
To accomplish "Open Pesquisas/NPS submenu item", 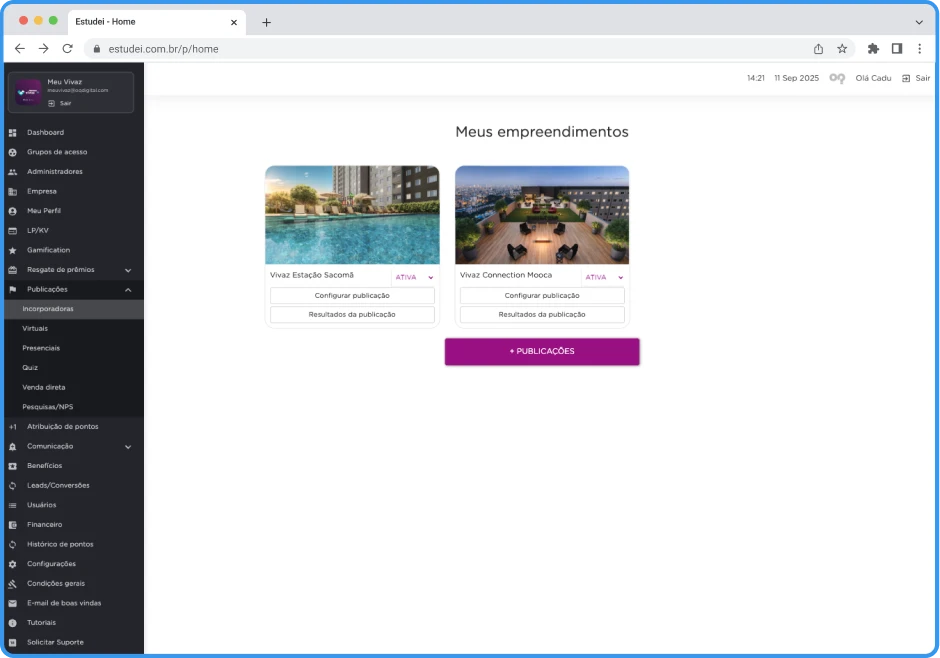I will [47, 407].
